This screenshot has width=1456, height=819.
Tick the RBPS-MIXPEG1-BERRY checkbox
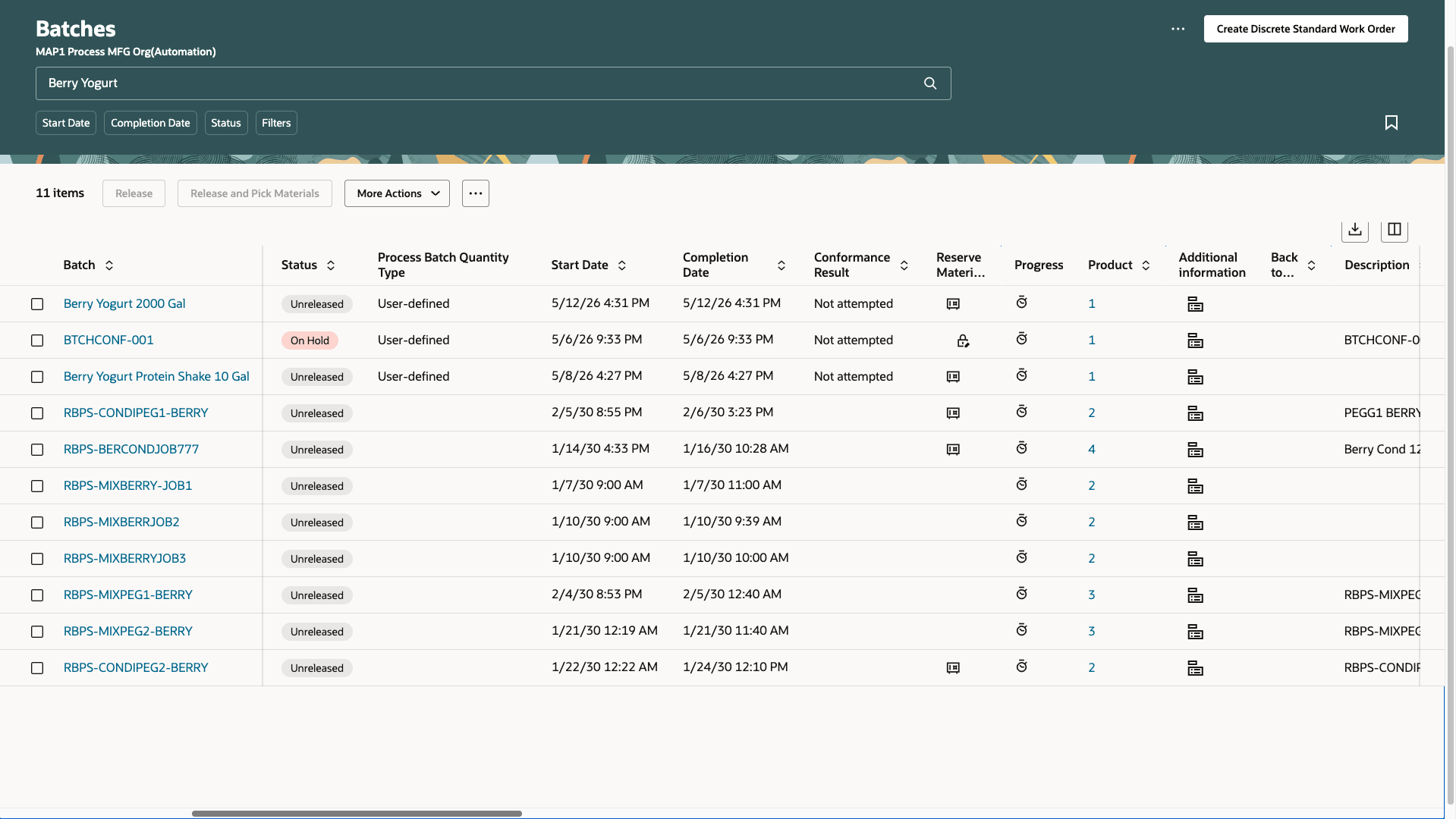coord(37,595)
